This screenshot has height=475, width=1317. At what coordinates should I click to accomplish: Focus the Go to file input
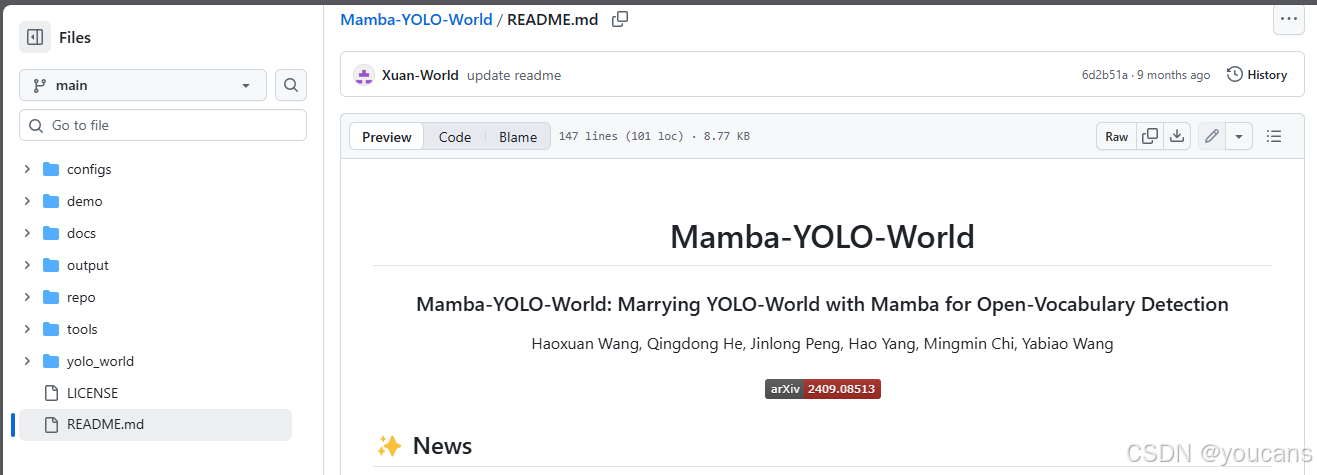click(x=163, y=125)
